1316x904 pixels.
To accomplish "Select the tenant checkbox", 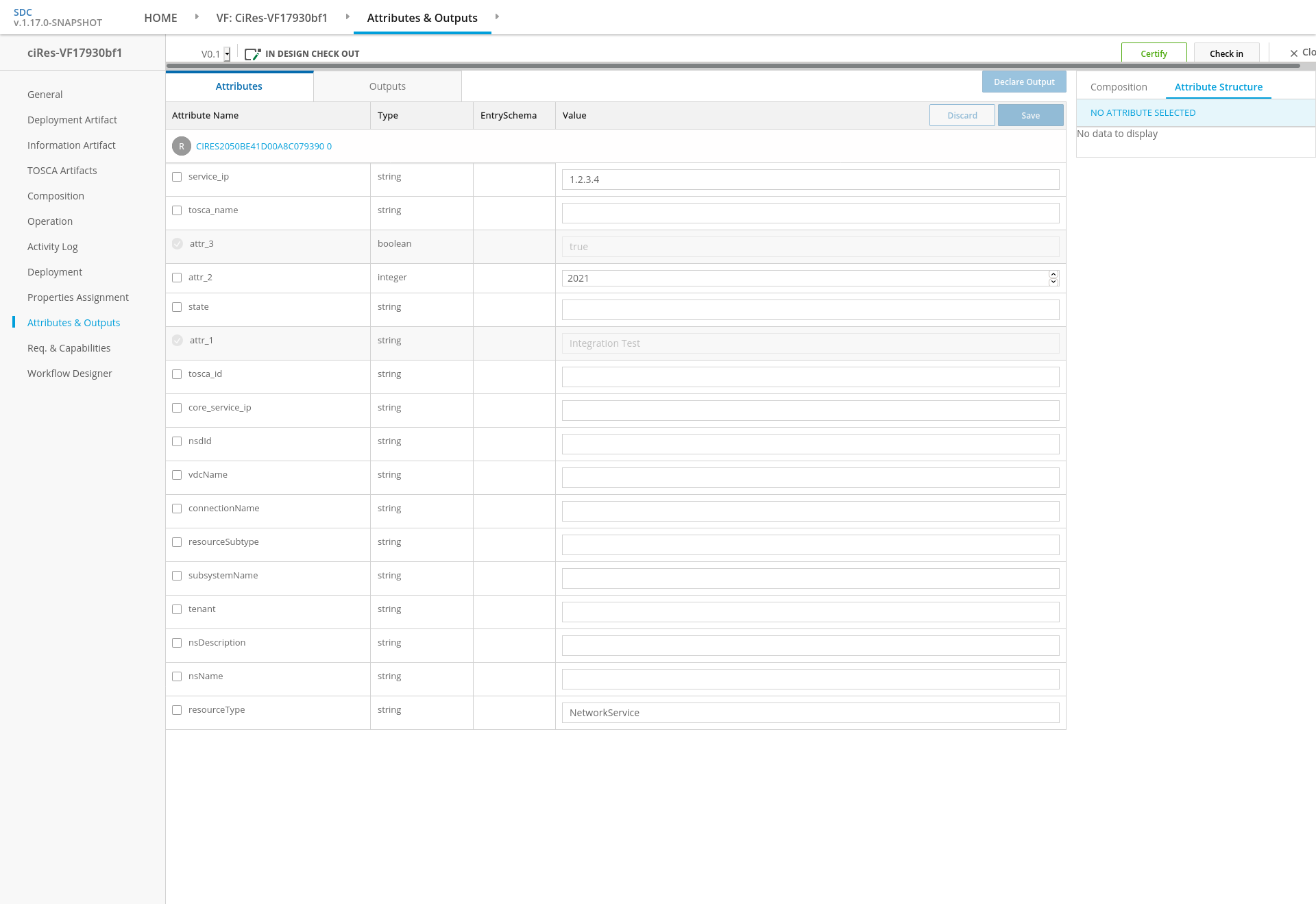I will [177, 609].
